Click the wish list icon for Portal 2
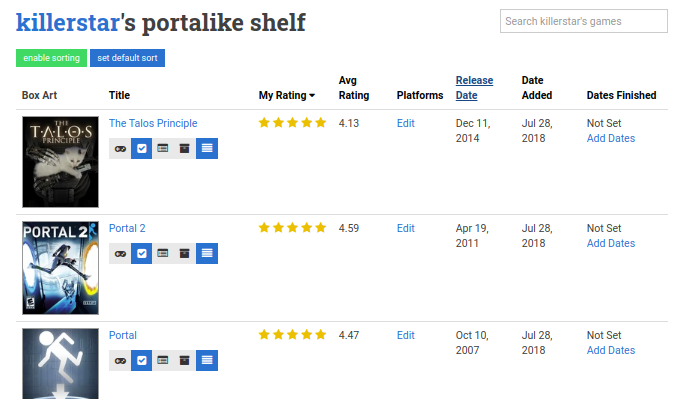The image size is (698, 399). (163, 254)
